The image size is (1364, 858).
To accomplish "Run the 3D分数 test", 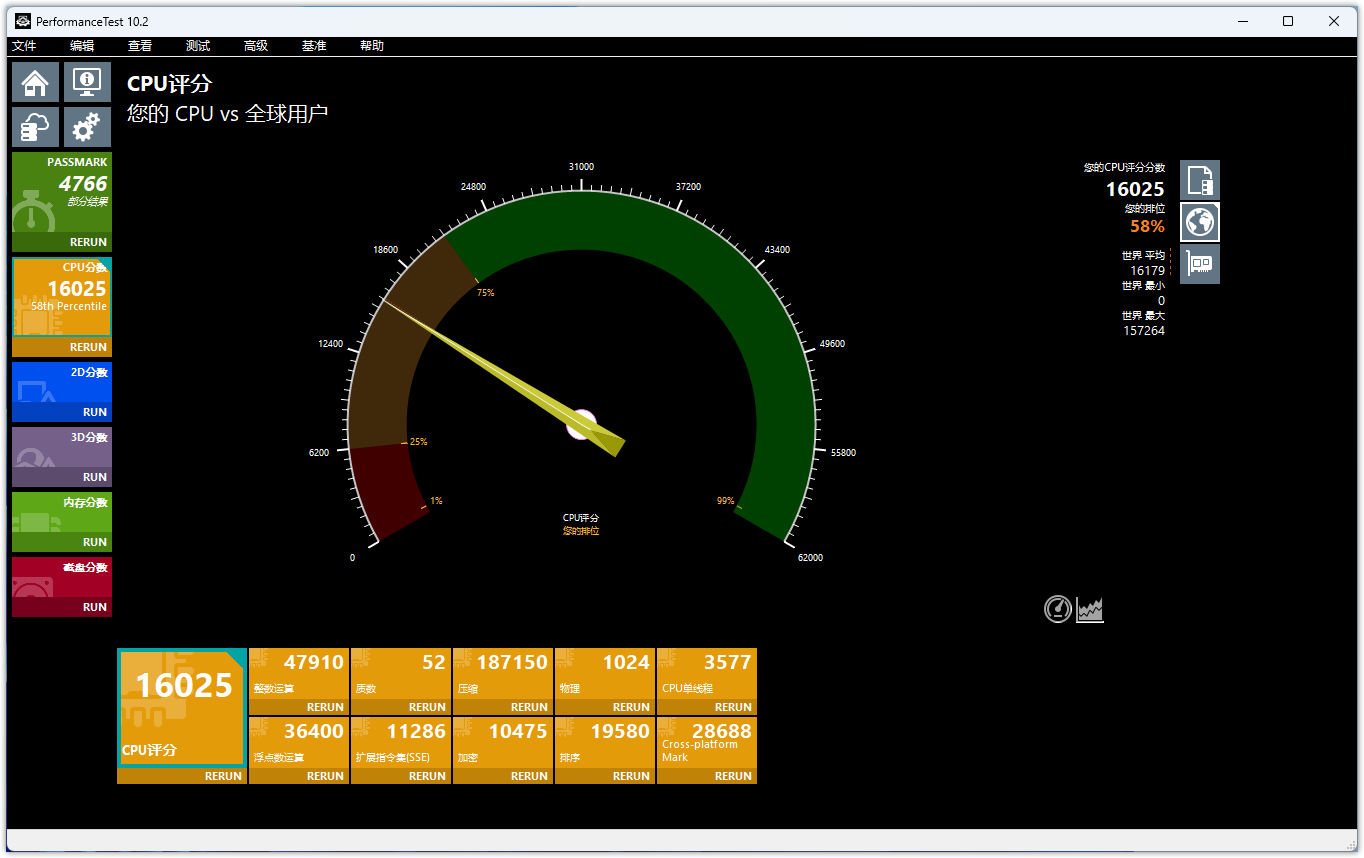I will (94, 477).
